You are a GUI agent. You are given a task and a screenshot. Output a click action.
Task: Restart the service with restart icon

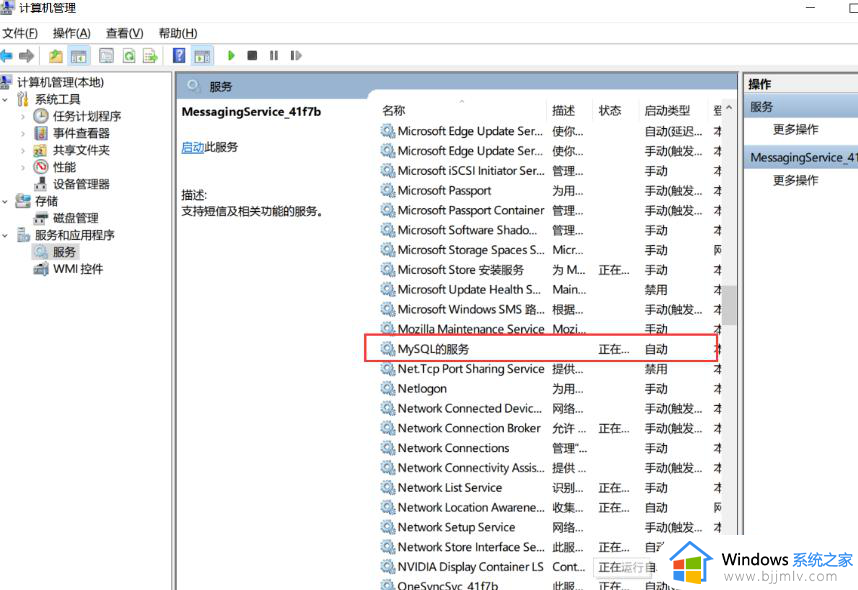point(296,55)
